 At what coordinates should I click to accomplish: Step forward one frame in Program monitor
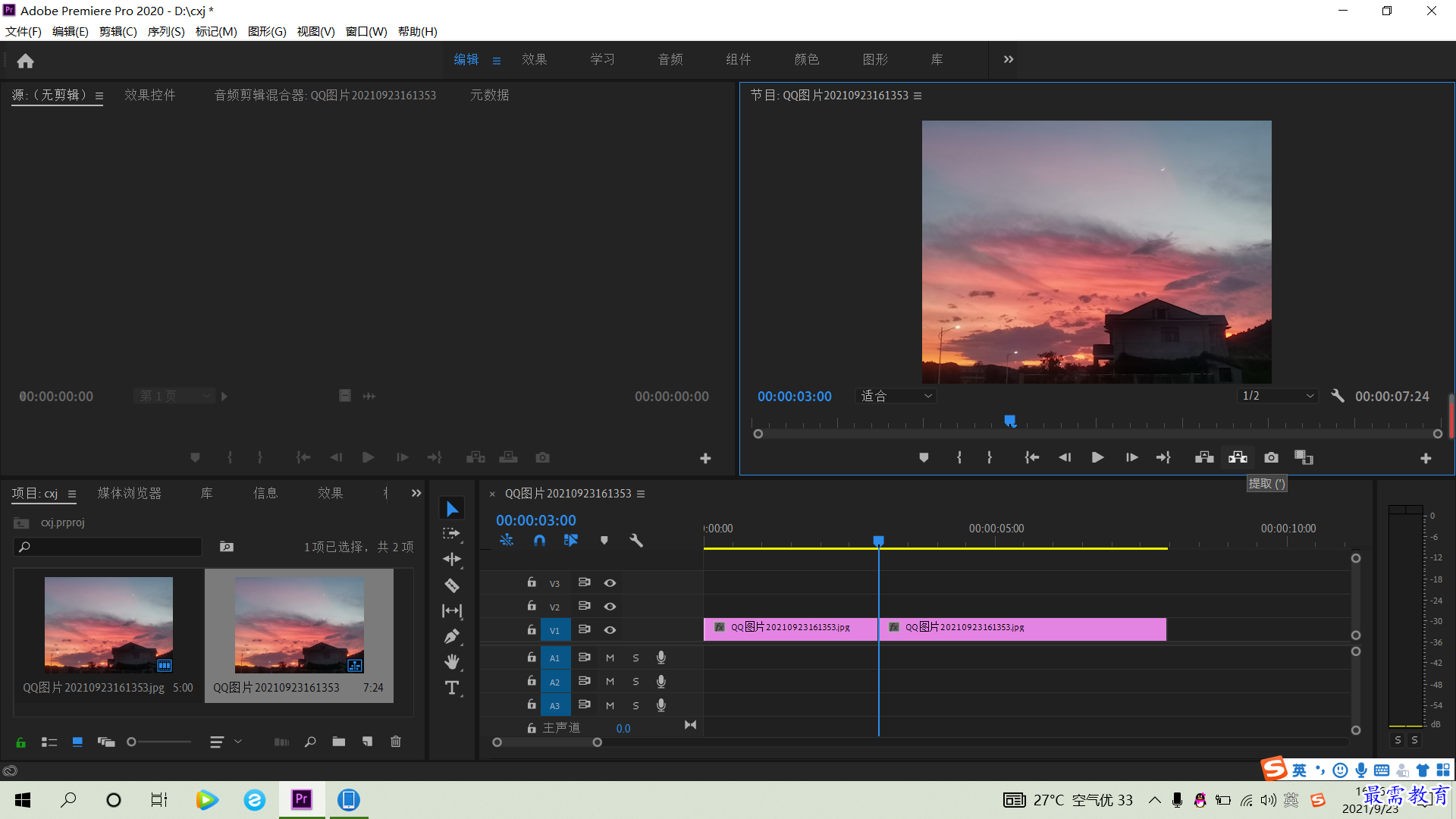(1131, 457)
